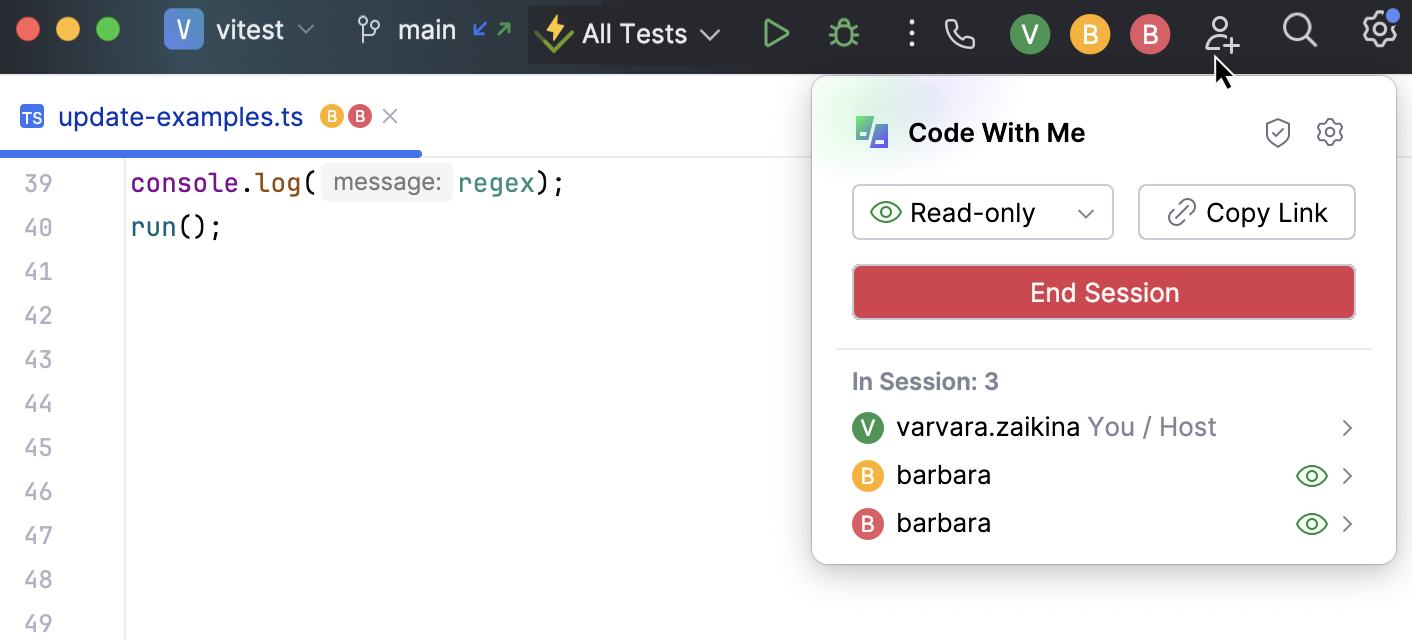Open the three-dot more actions menu

point(911,34)
